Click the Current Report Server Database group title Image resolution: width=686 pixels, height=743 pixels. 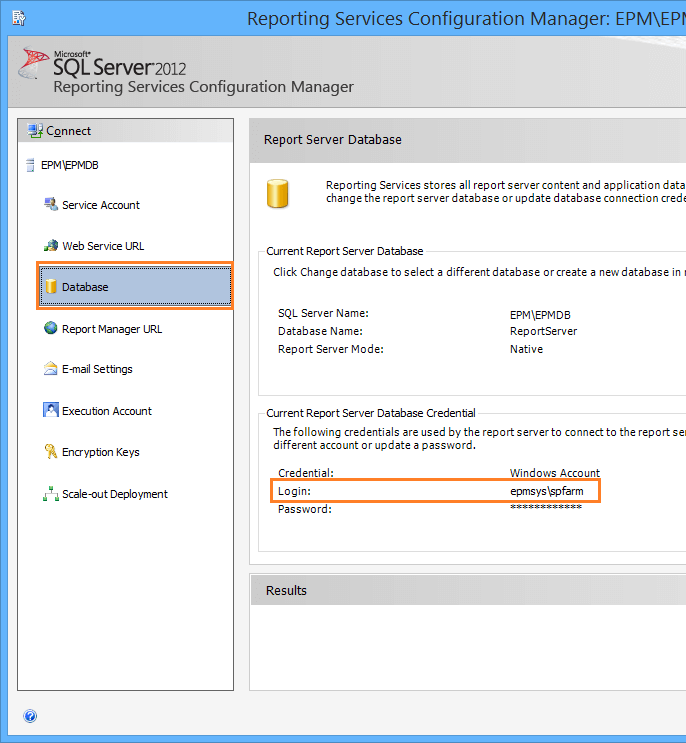[344, 251]
